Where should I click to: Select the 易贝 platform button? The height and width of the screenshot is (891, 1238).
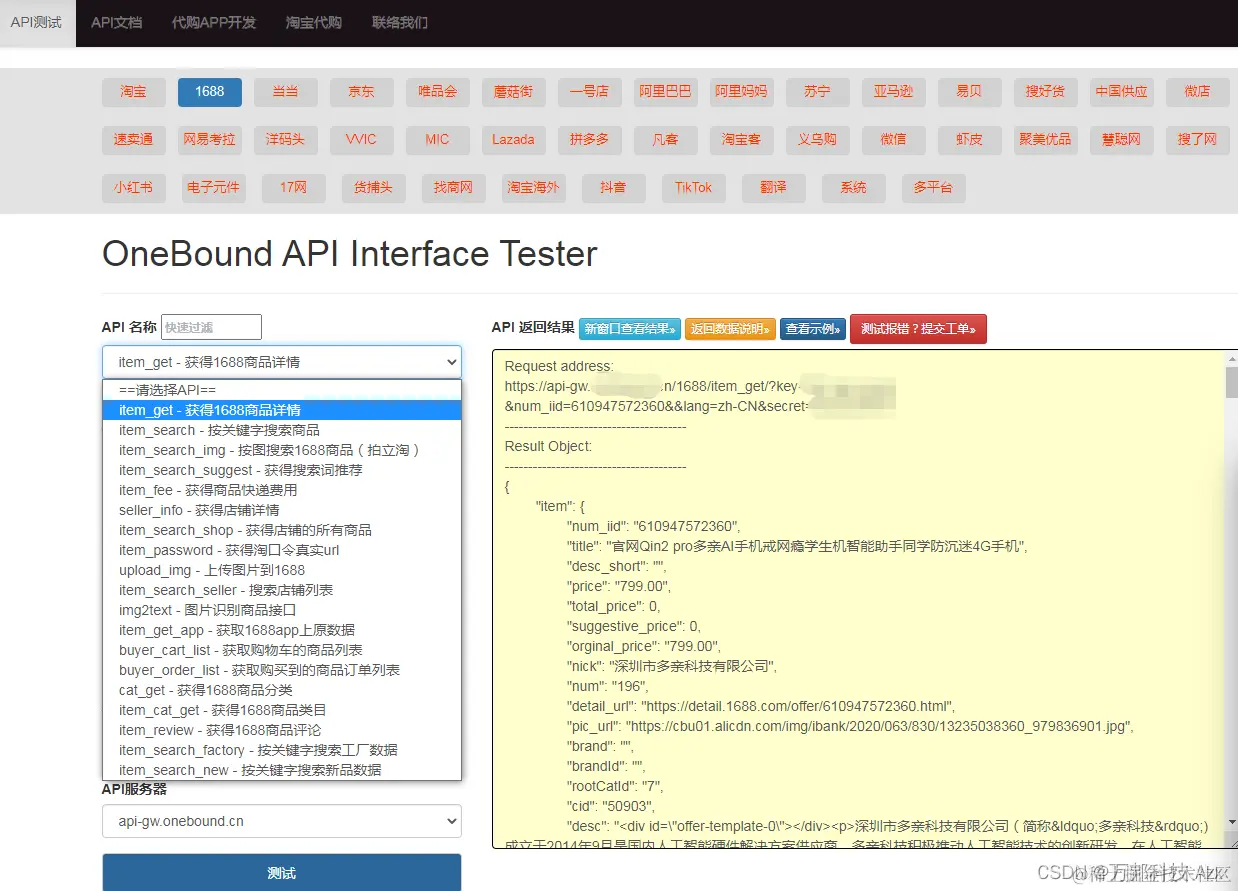970,91
